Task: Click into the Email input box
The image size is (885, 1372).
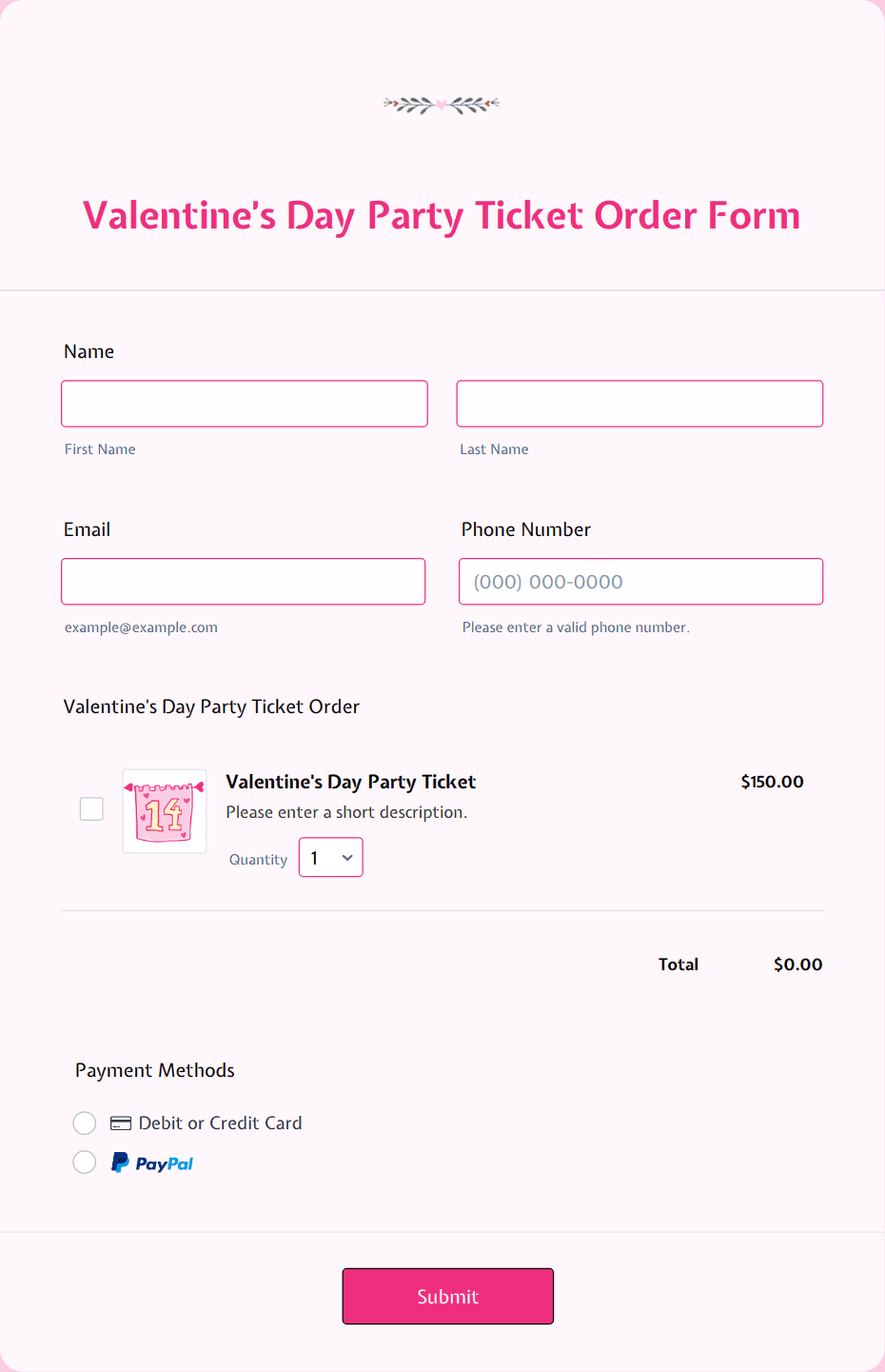Action: click(x=244, y=582)
